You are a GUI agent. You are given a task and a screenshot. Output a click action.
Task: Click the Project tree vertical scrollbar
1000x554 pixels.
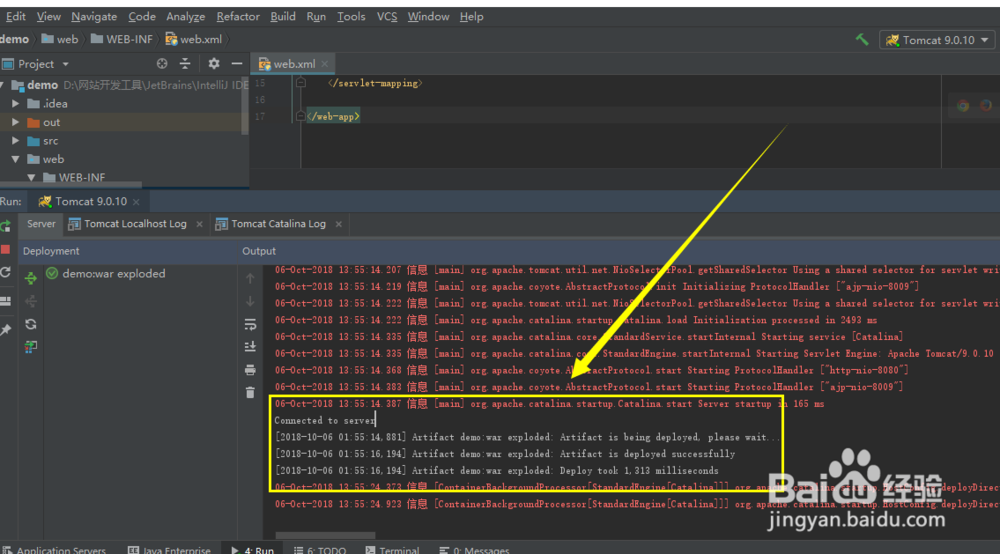tap(245, 106)
